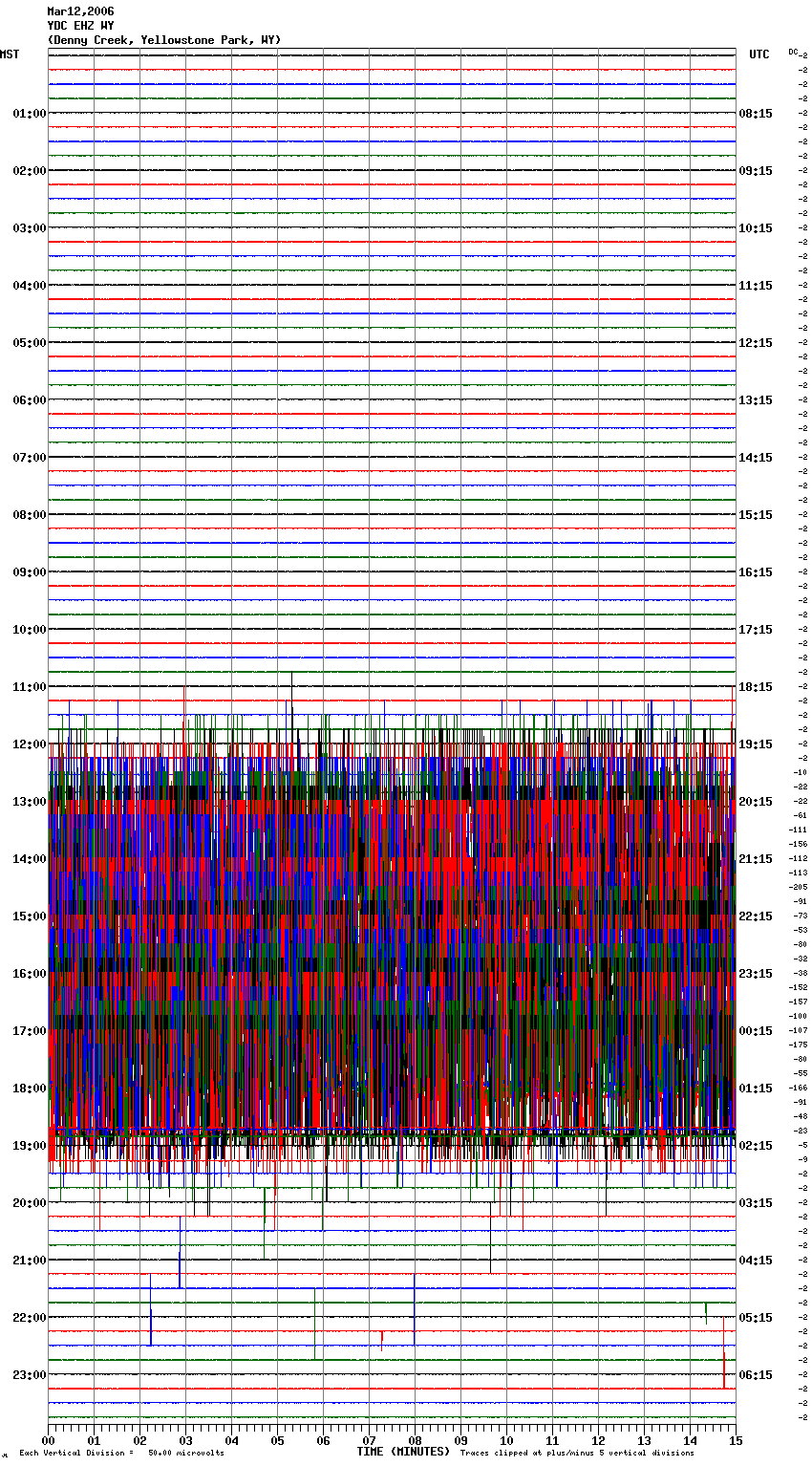Click minute 08 on the time axis
The width and height of the screenshot is (812, 1466).
[x=416, y=1440]
